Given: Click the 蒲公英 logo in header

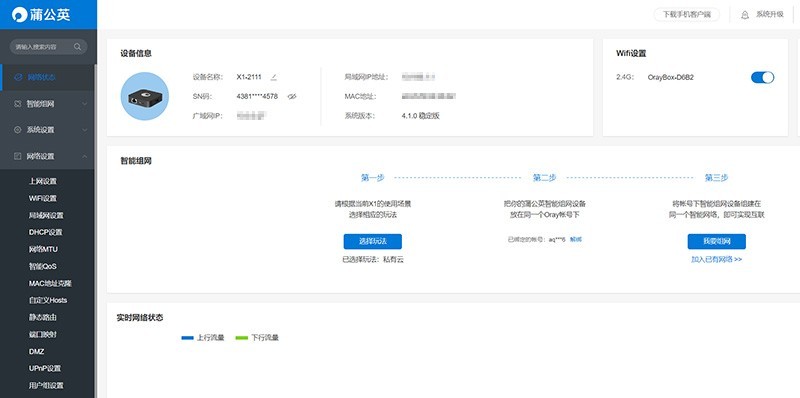Looking at the screenshot, I should [x=41, y=14].
